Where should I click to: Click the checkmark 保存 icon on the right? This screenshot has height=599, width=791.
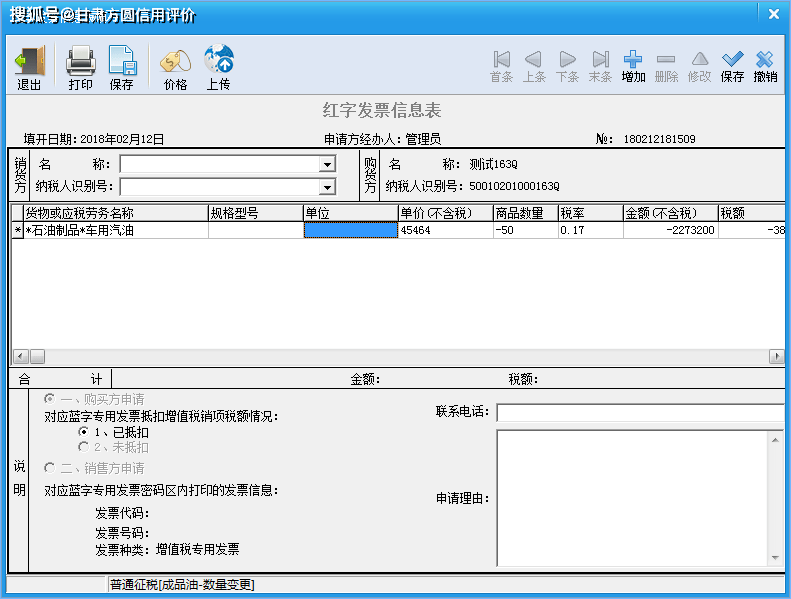click(732, 60)
